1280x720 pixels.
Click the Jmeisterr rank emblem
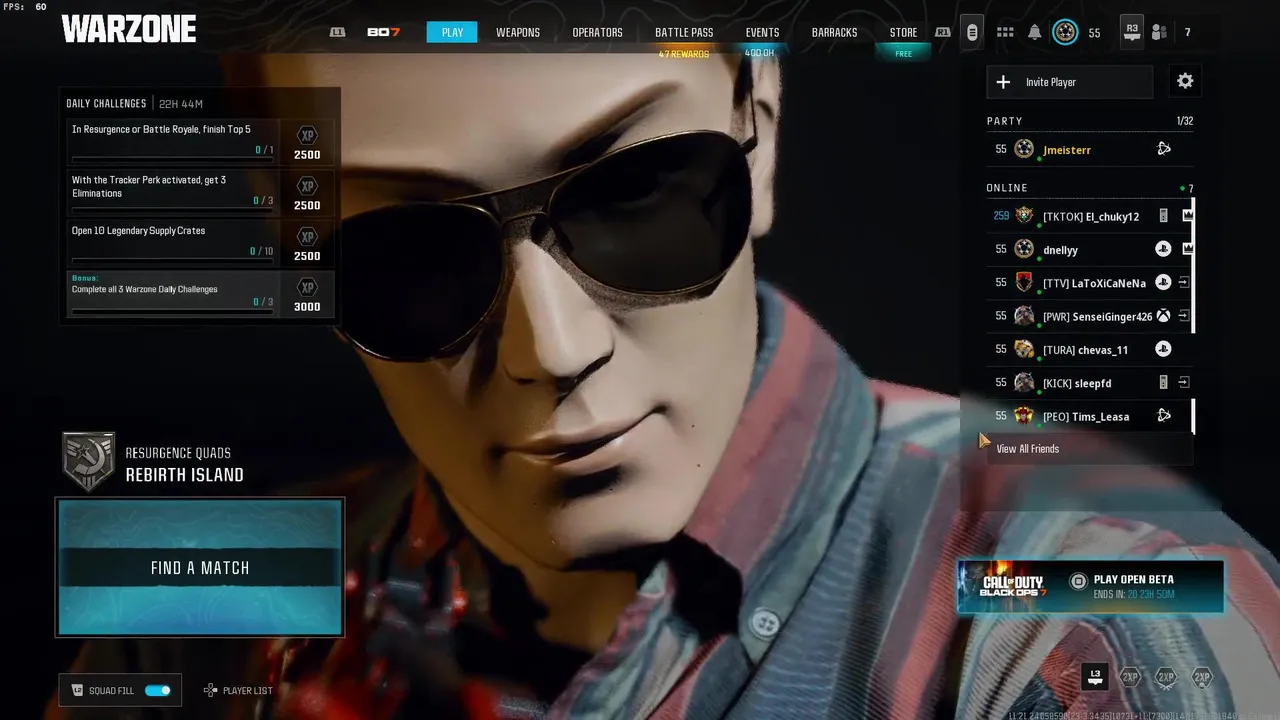point(1024,149)
